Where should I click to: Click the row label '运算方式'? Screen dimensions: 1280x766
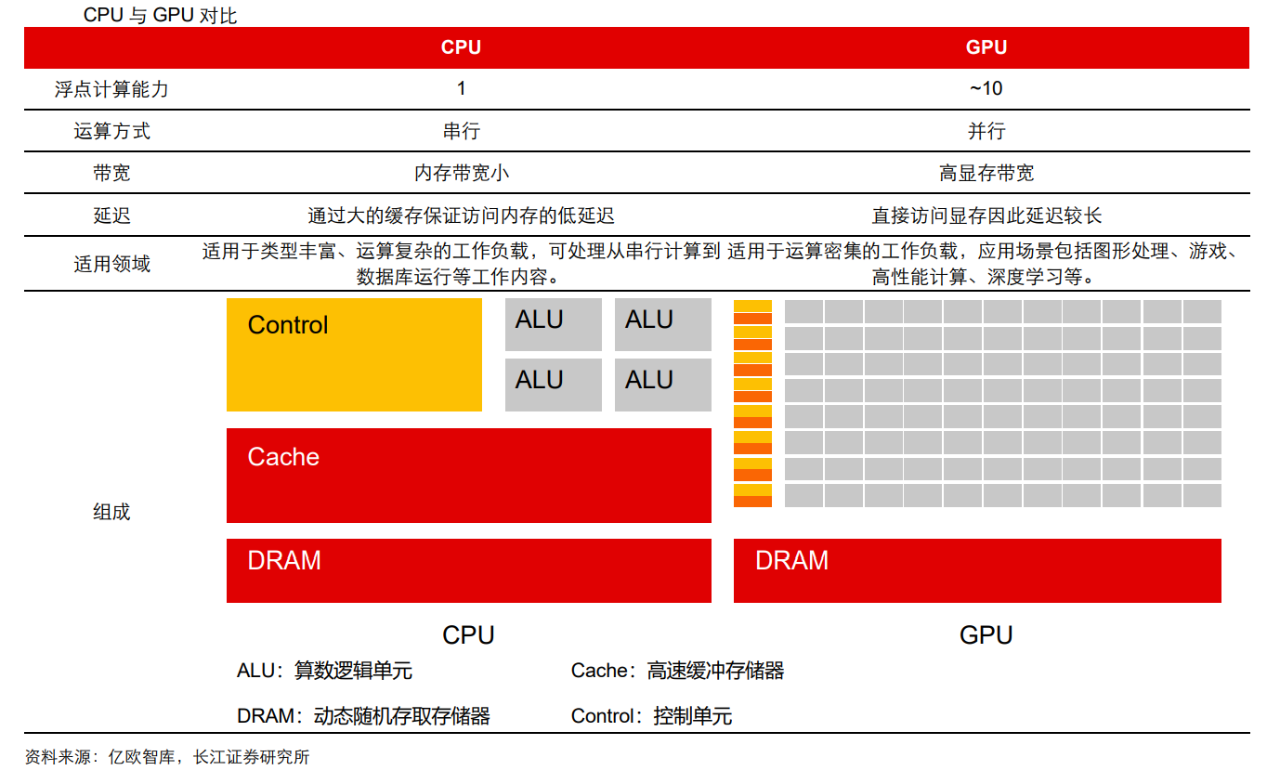coord(112,131)
